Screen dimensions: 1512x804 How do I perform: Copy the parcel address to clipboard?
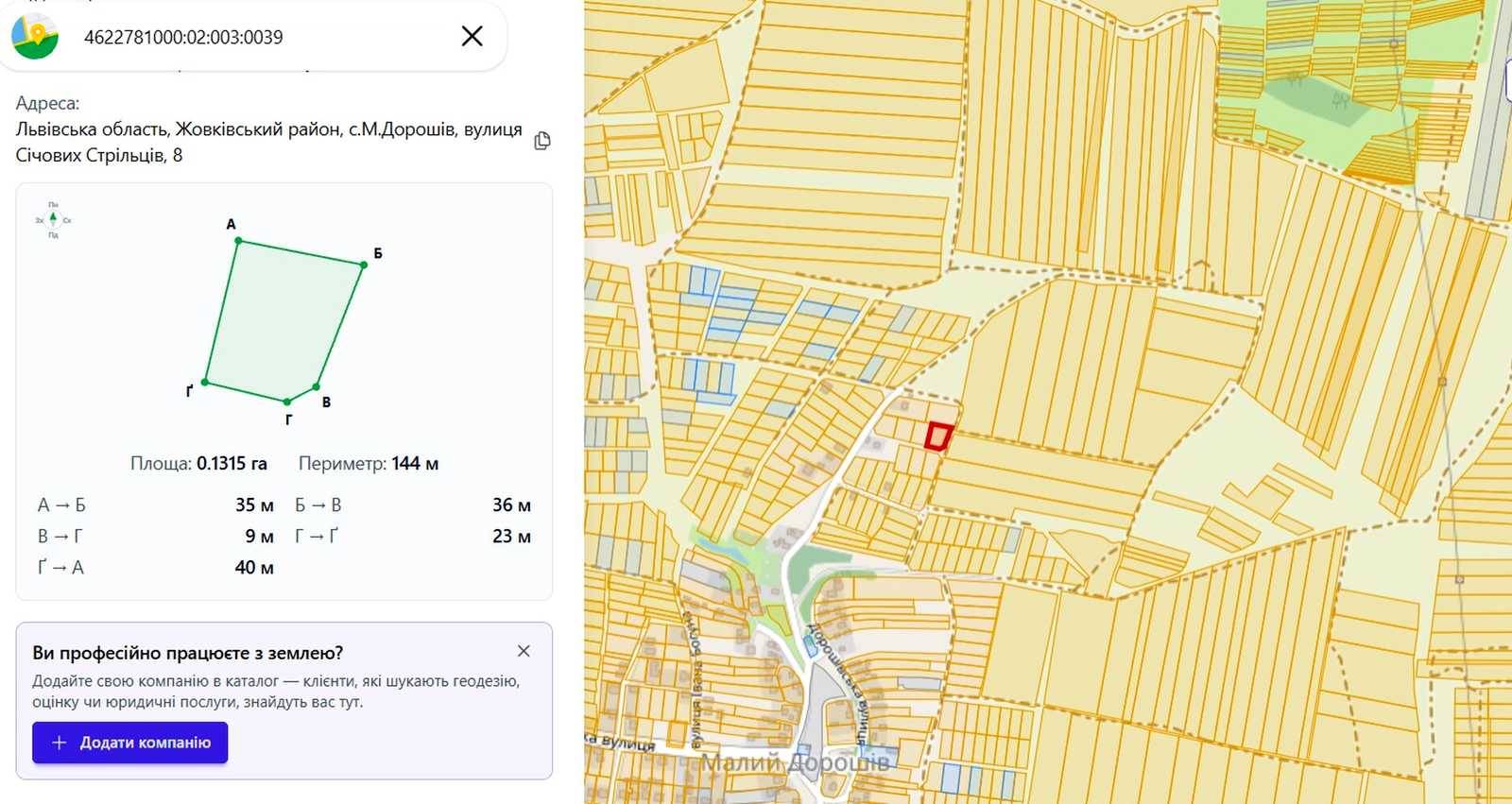click(542, 141)
